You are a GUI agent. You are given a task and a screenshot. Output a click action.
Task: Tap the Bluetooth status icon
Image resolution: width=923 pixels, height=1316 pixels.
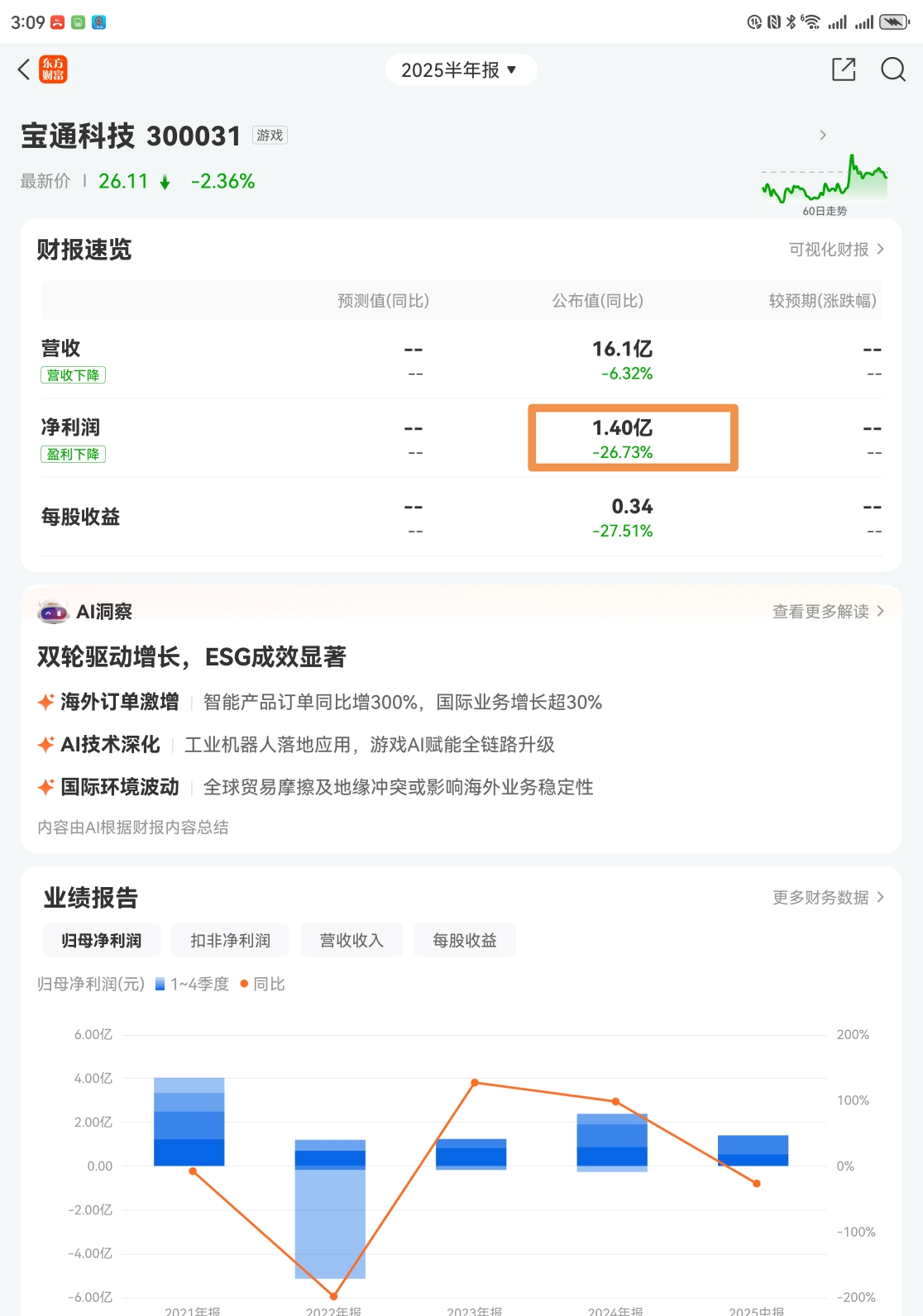[791, 22]
